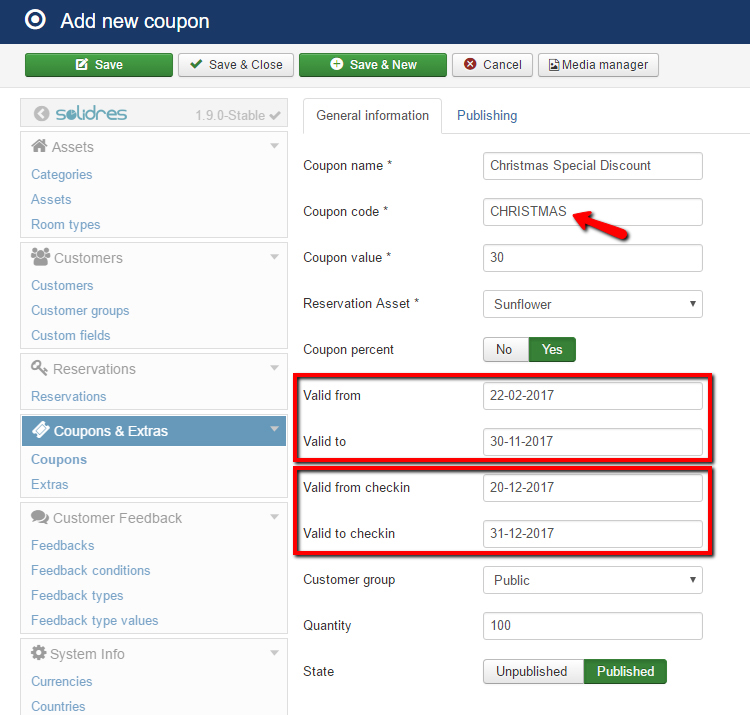Viewport: 750px width, 715px height.
Task: Click the Coupon name field
Action: tap(593, 166)
